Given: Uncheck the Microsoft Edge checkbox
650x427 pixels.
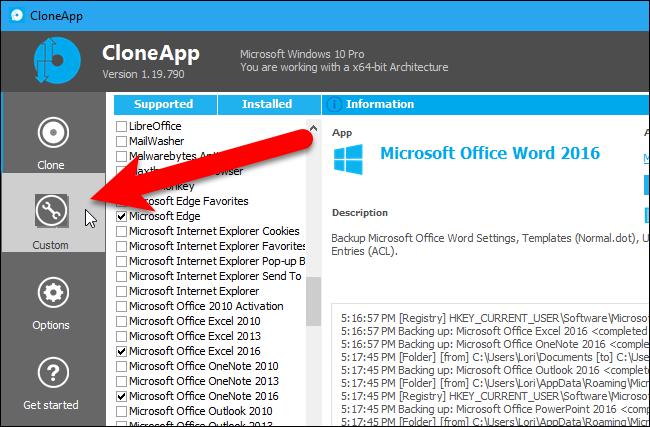Looking at the screenshot, I should tap(121, 216).
